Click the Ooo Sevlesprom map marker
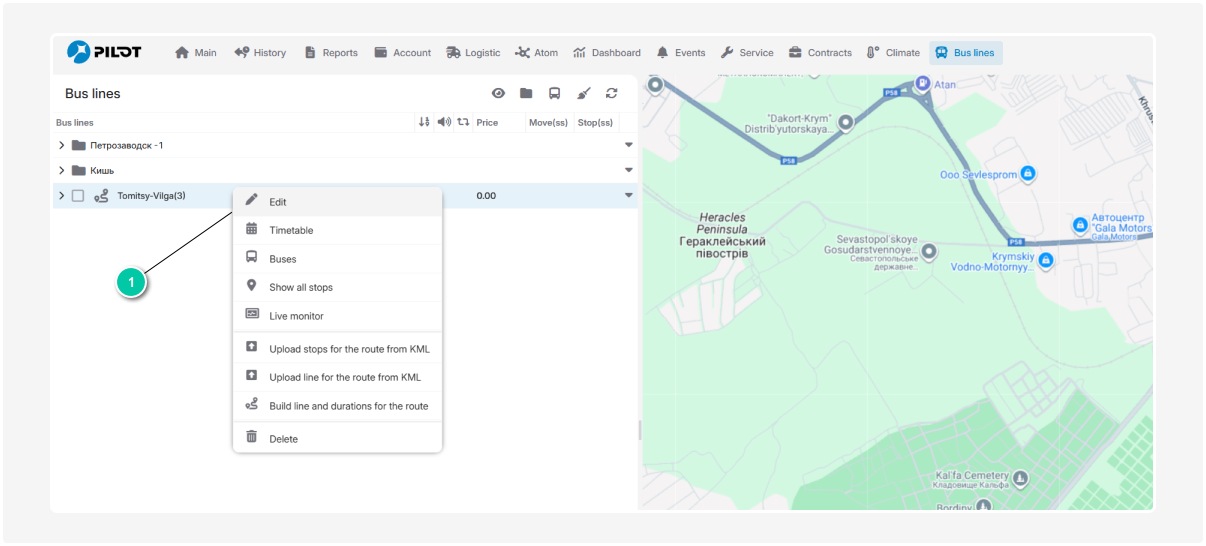 point(1027,174)
